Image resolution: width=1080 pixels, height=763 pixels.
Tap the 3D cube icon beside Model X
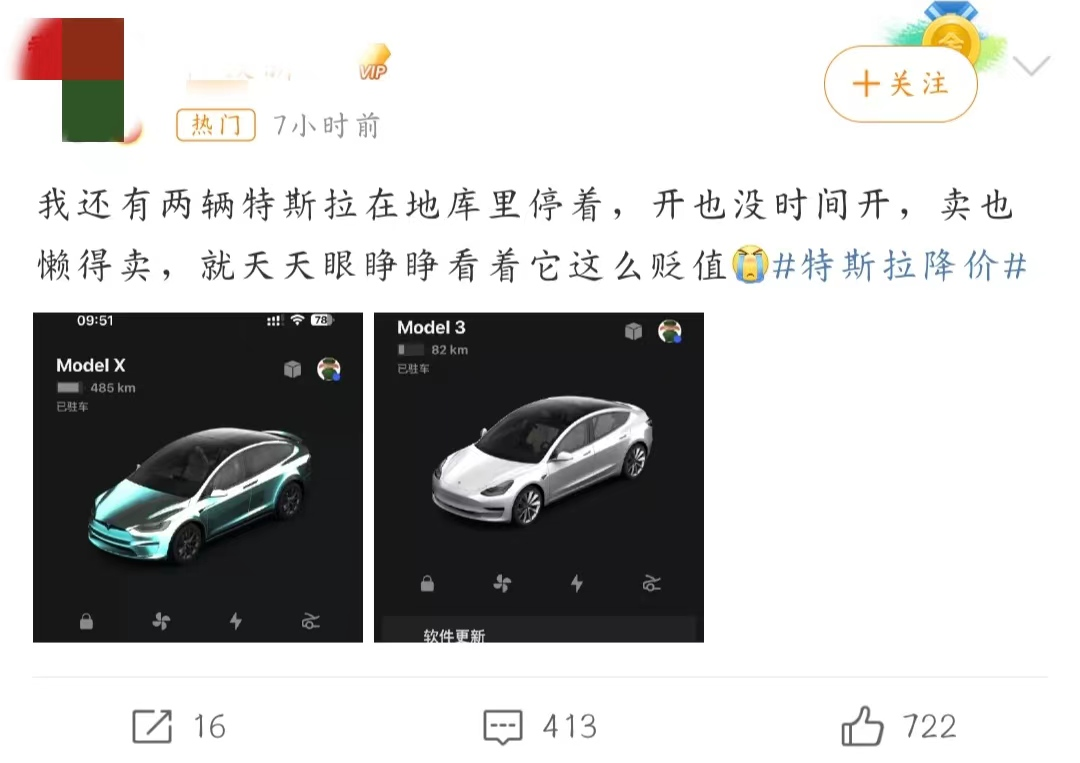coord(293,369)
